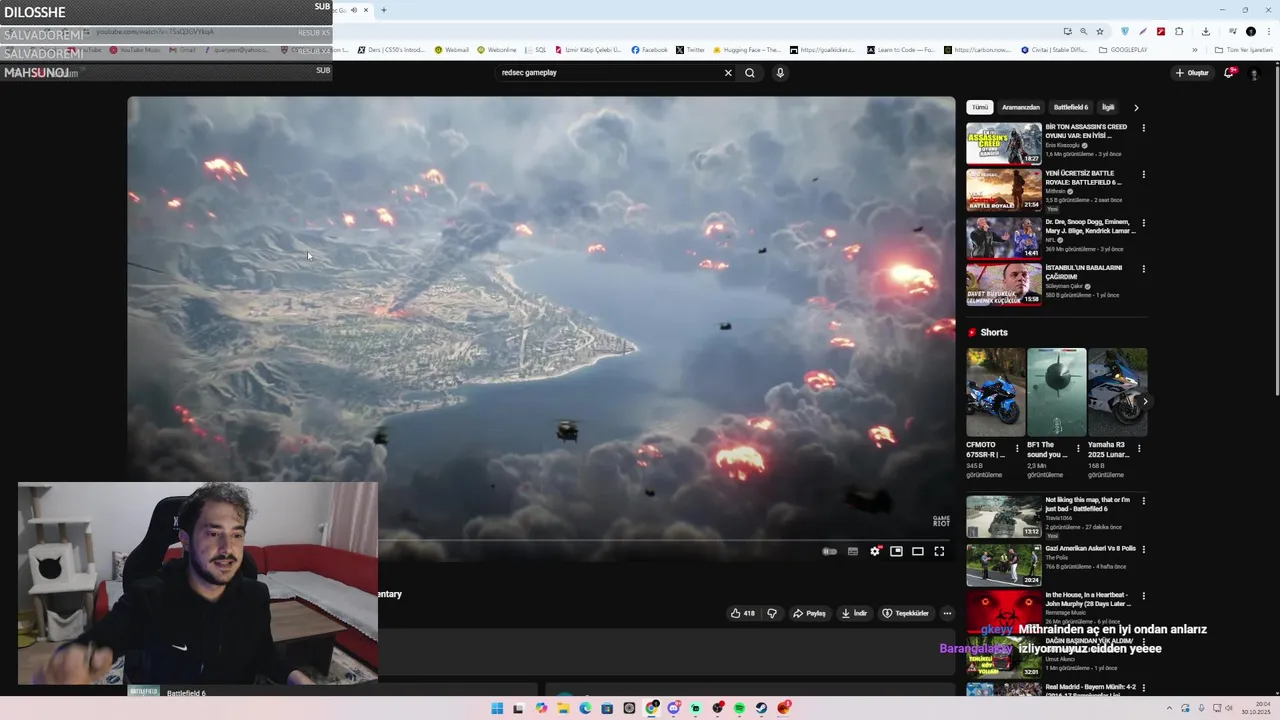Open the Assassin's Creed video thumbnail
The width and height of the screenshot is (1280, 720).
[x=1003, y=143]
